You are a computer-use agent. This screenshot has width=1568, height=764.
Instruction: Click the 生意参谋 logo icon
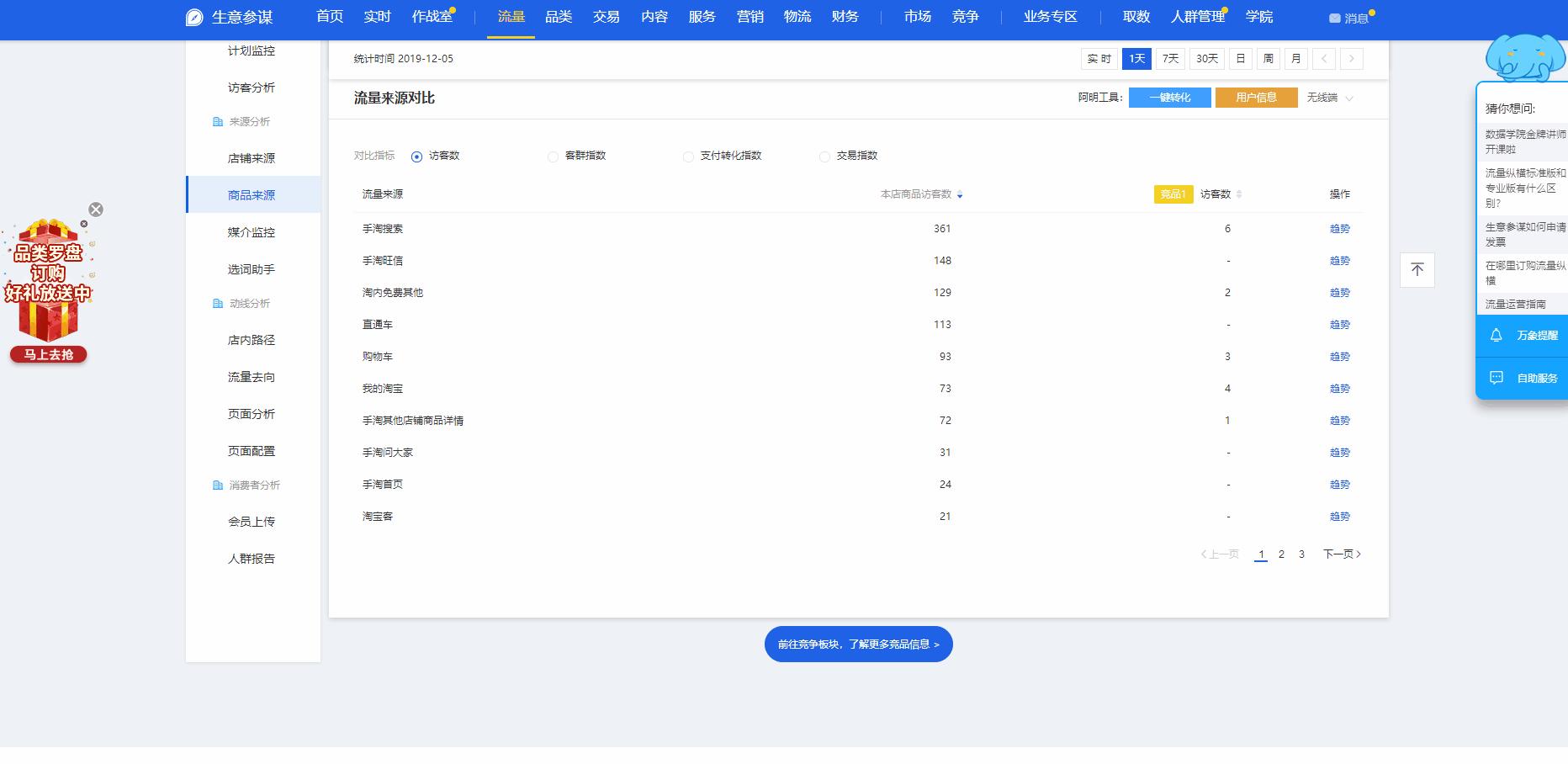point(193,16)
